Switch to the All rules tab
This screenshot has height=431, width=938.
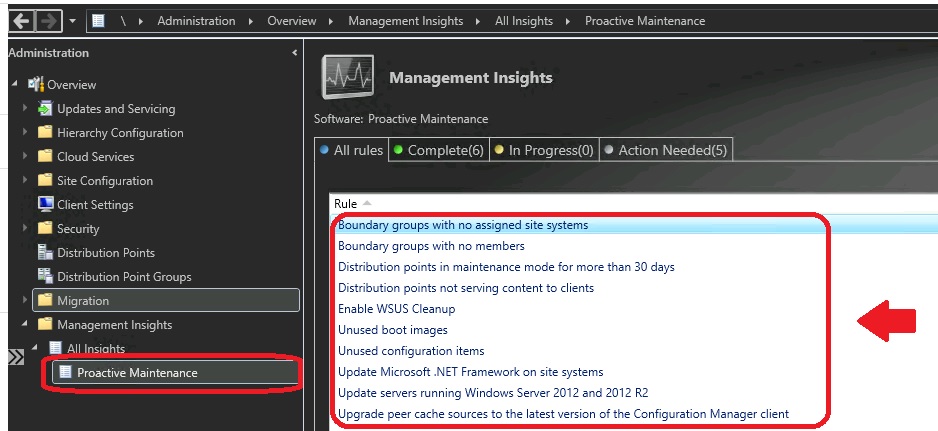click(x=352, y=150)
